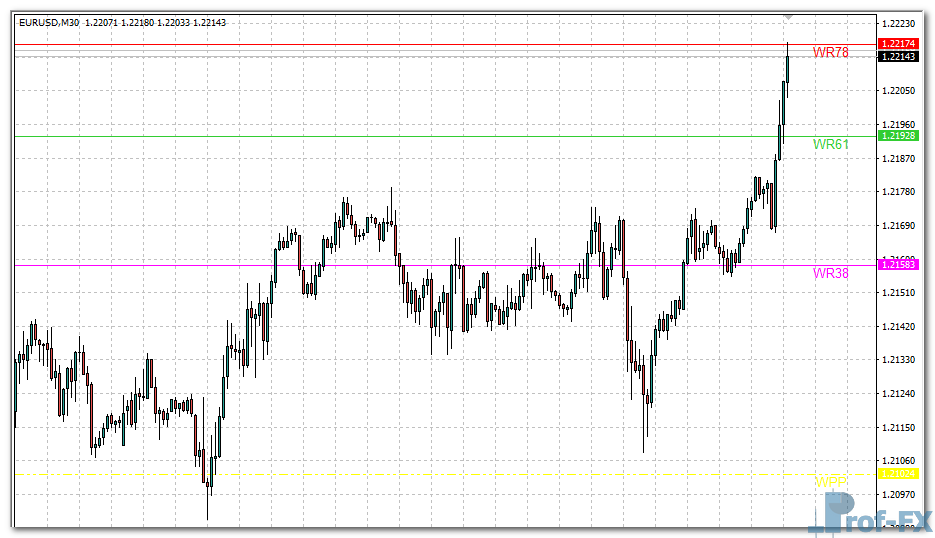
Task: Select the green WR61 level label
Action: click(x=830, y=144)
